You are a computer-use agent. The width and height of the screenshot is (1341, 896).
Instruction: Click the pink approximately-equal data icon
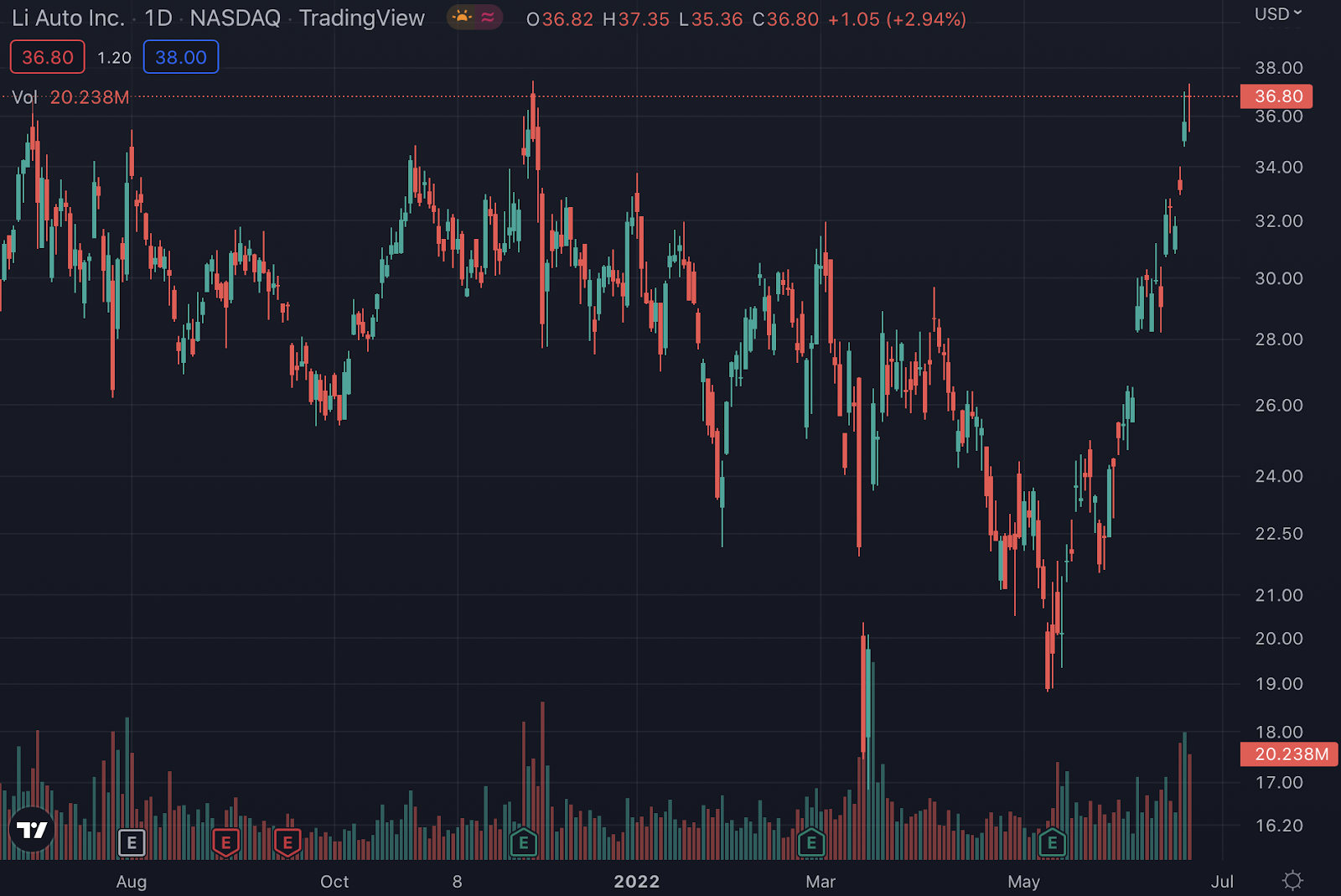pos(488,17)
